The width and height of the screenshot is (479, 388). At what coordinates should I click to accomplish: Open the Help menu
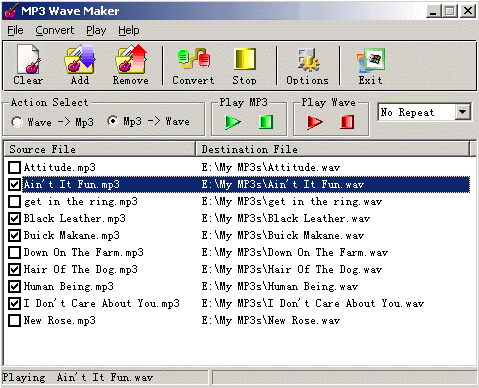click(129, 30)
